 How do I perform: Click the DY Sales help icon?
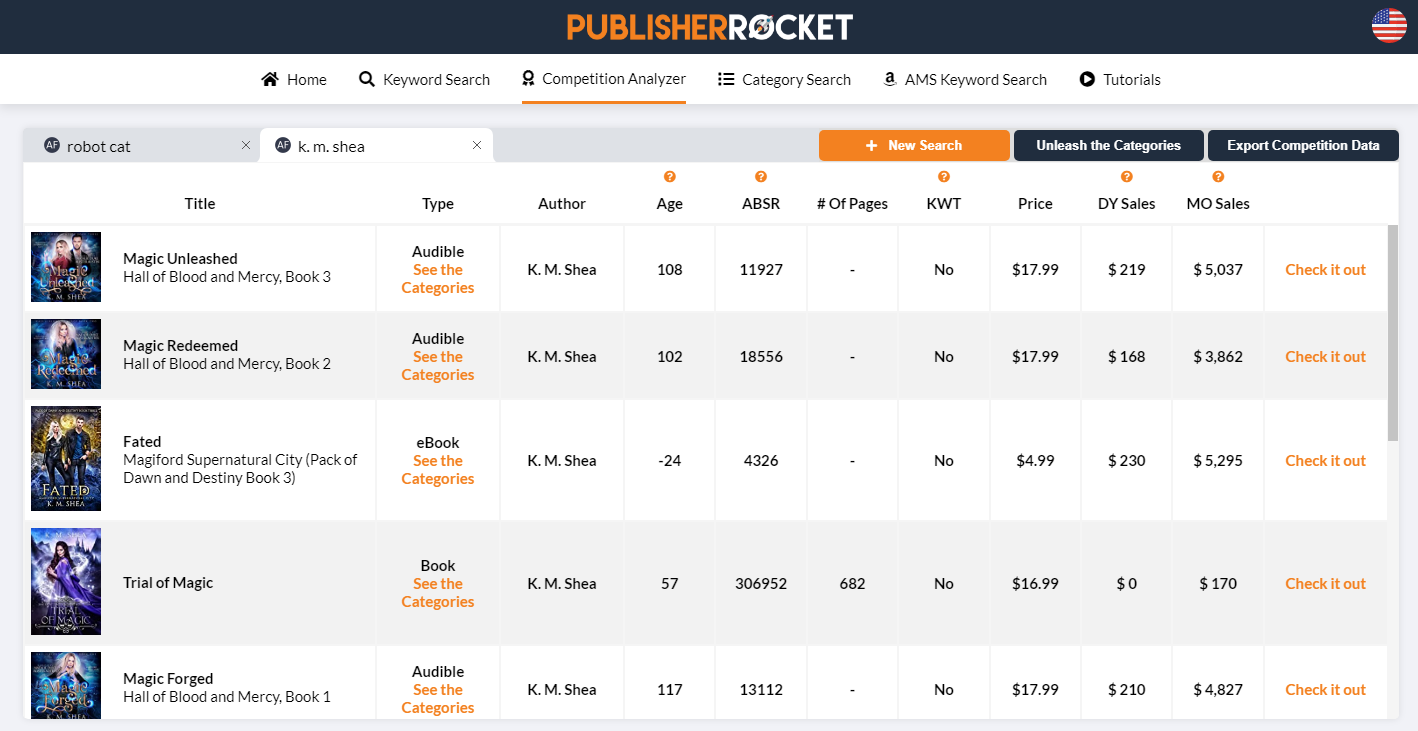(1126, 176)
